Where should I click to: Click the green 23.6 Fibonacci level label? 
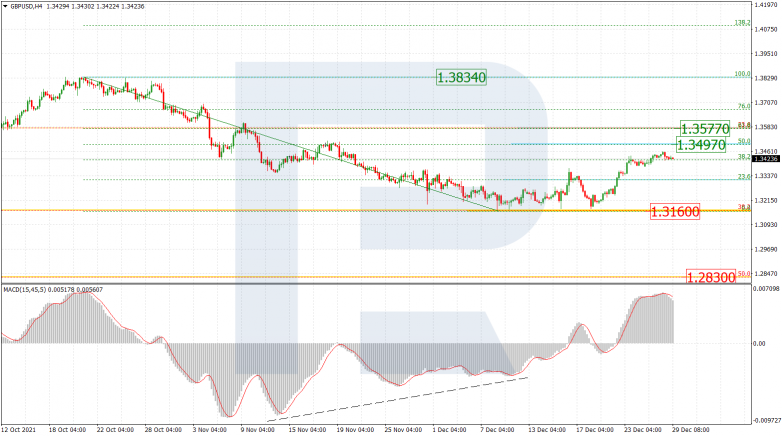[x=744, y=176]
